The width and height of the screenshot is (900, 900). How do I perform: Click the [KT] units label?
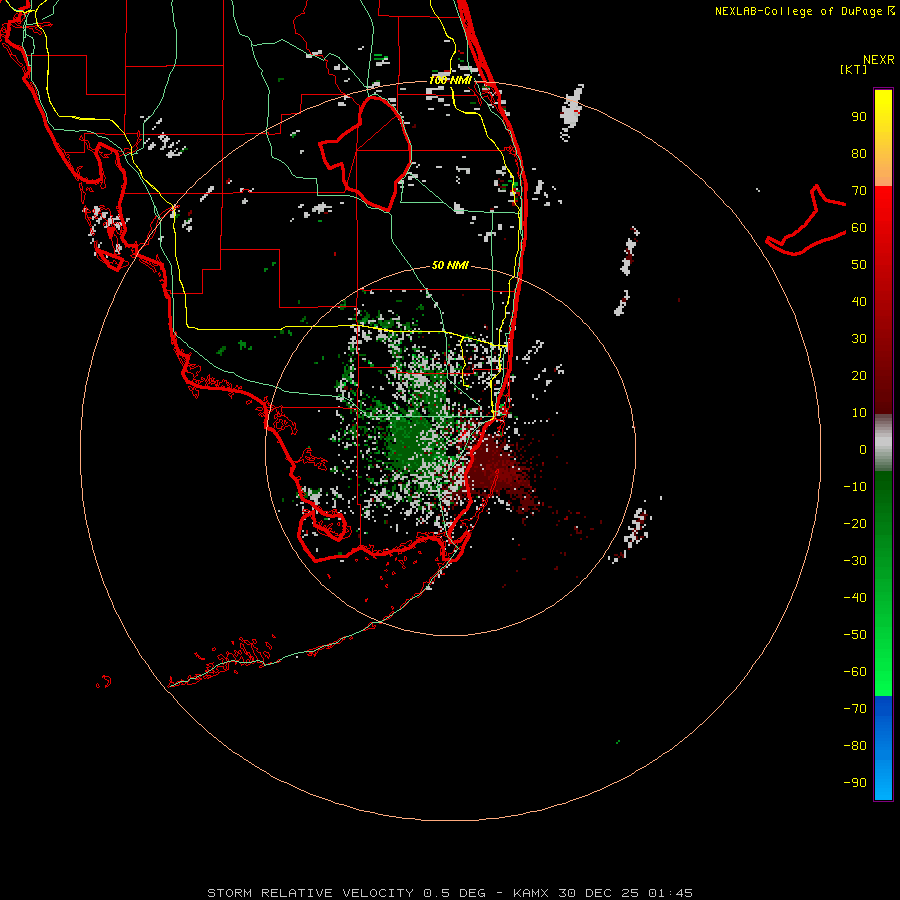[854, 69]
